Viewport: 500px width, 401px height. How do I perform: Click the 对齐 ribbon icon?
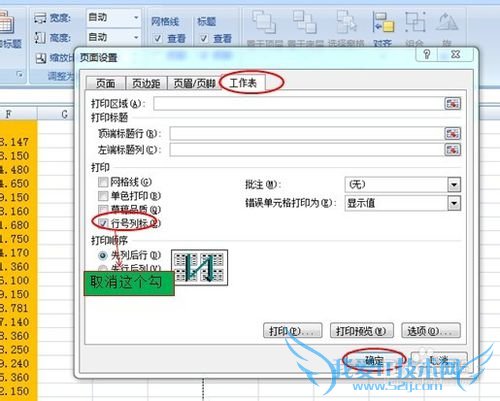coord(383,22)
